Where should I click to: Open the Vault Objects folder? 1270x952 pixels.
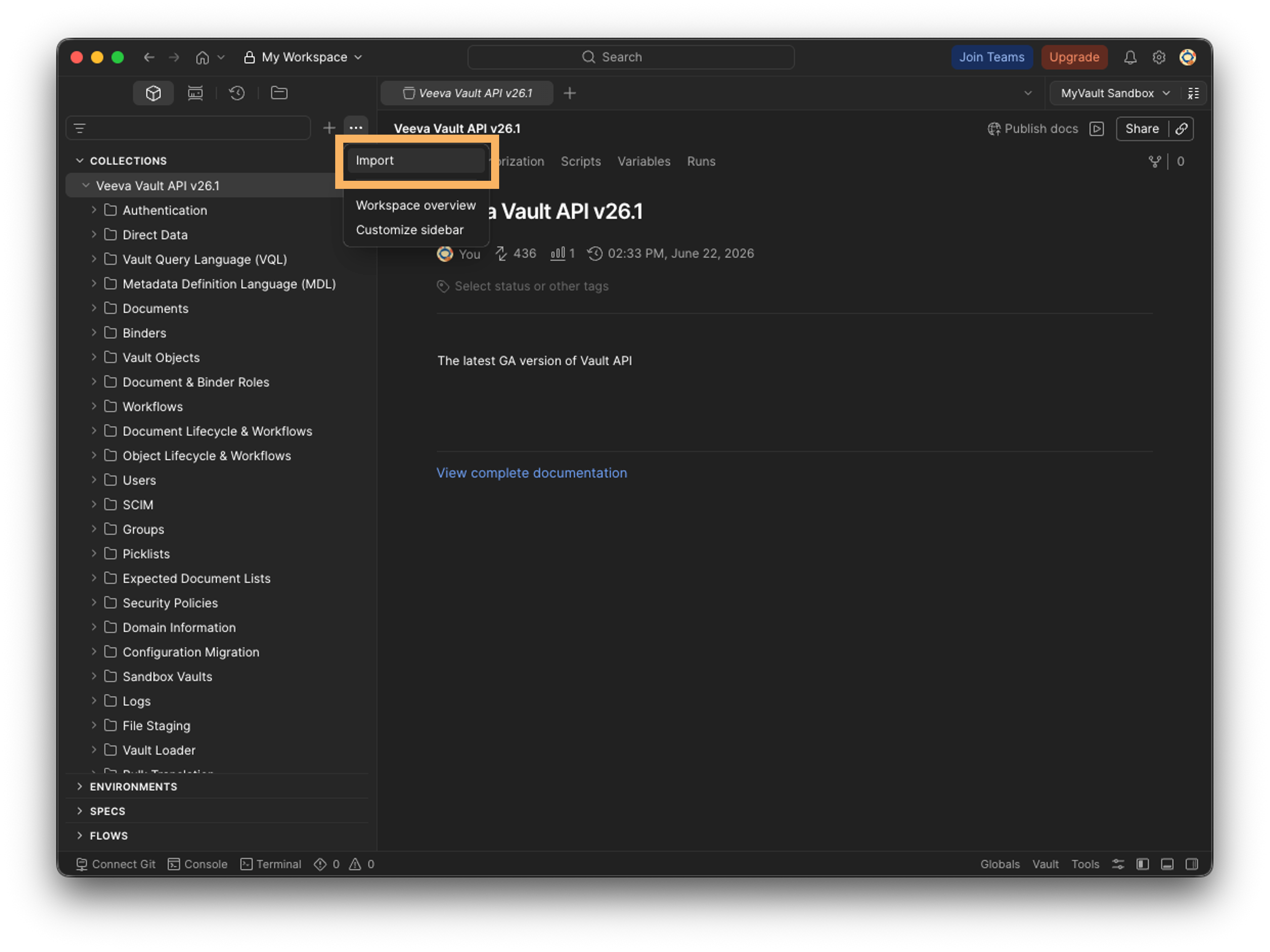[x=161, y=357]
